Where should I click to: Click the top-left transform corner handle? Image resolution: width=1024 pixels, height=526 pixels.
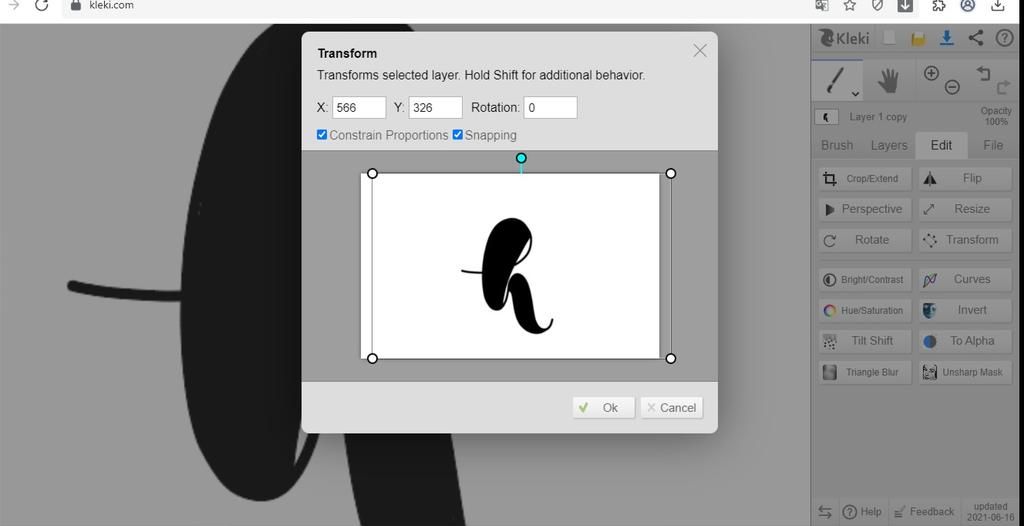coord(372,173)
